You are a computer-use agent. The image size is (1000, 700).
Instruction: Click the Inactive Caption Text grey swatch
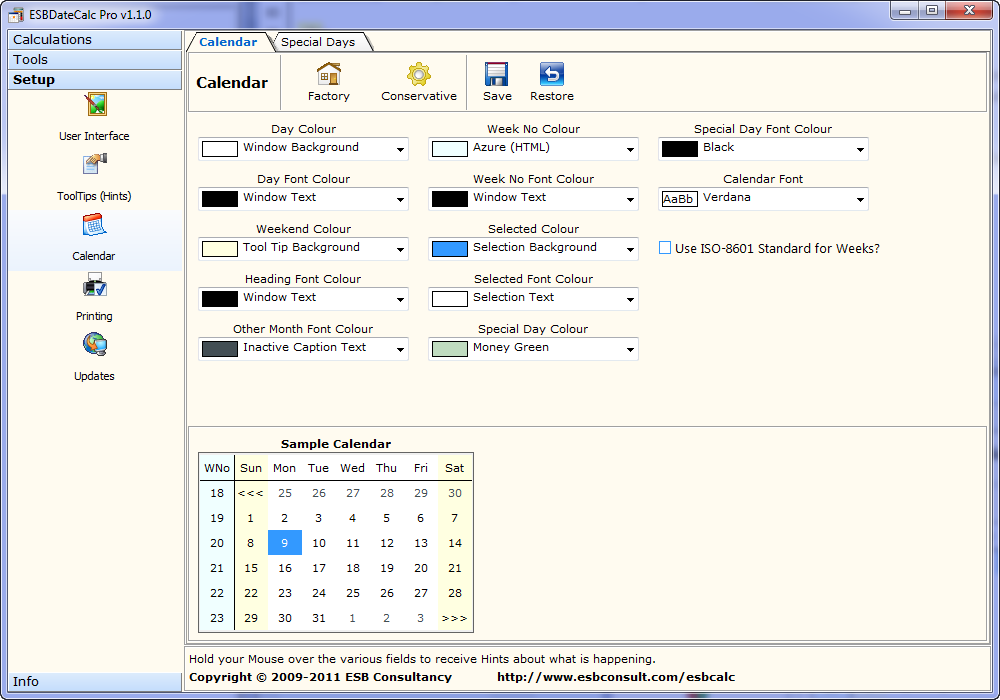pos(220,349)
